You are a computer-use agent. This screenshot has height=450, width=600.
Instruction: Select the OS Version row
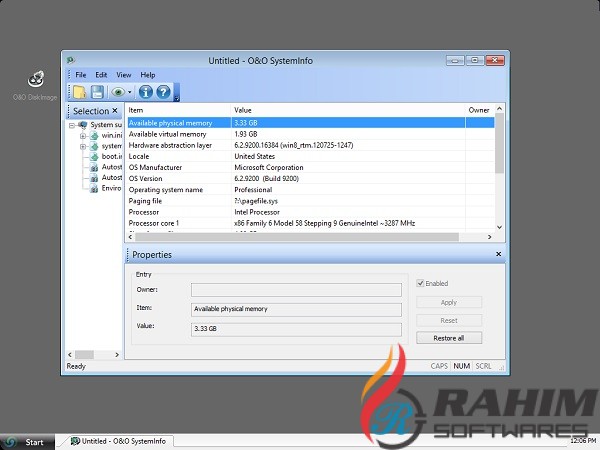coord(310,179)
